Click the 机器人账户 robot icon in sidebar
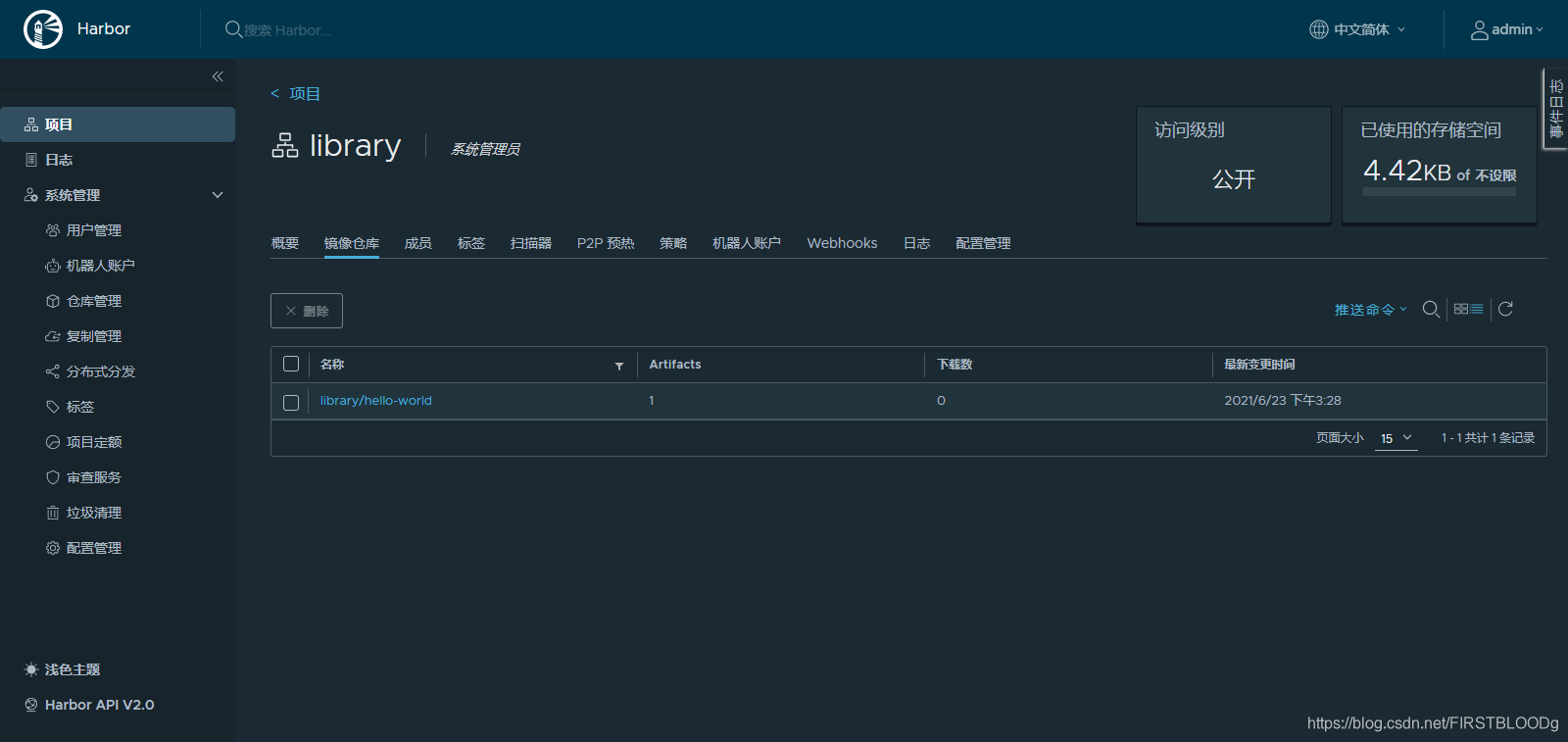 53,266
